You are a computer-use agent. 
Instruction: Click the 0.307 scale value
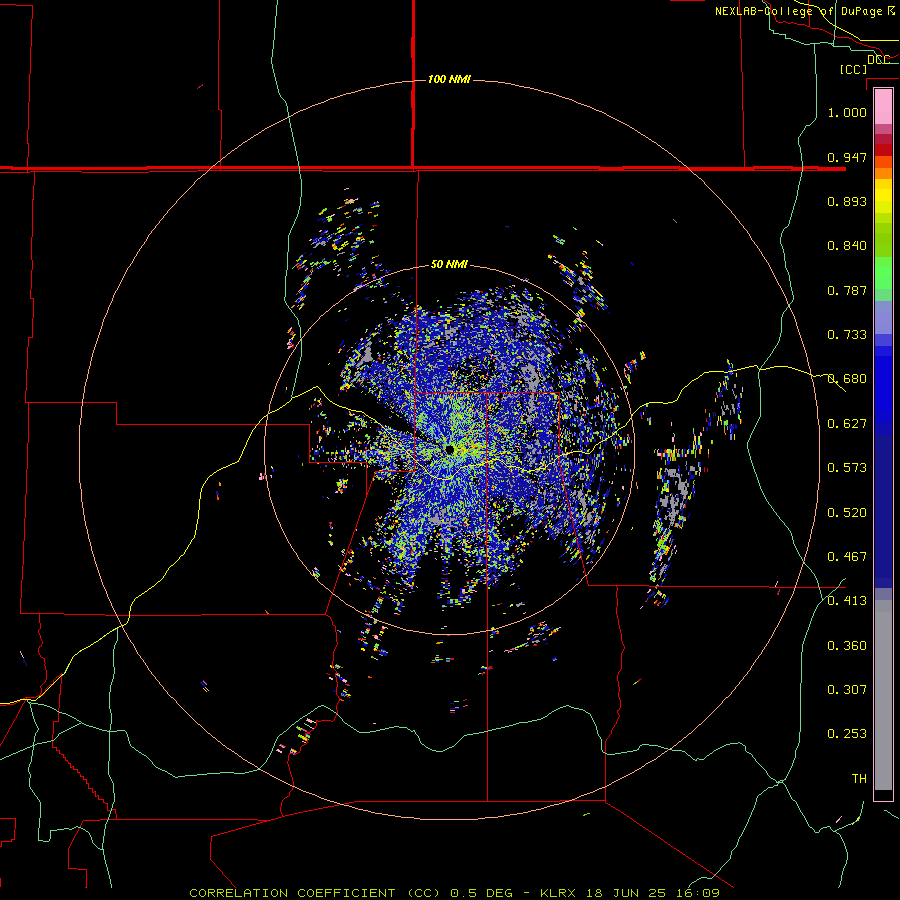(x=847, y=689)
